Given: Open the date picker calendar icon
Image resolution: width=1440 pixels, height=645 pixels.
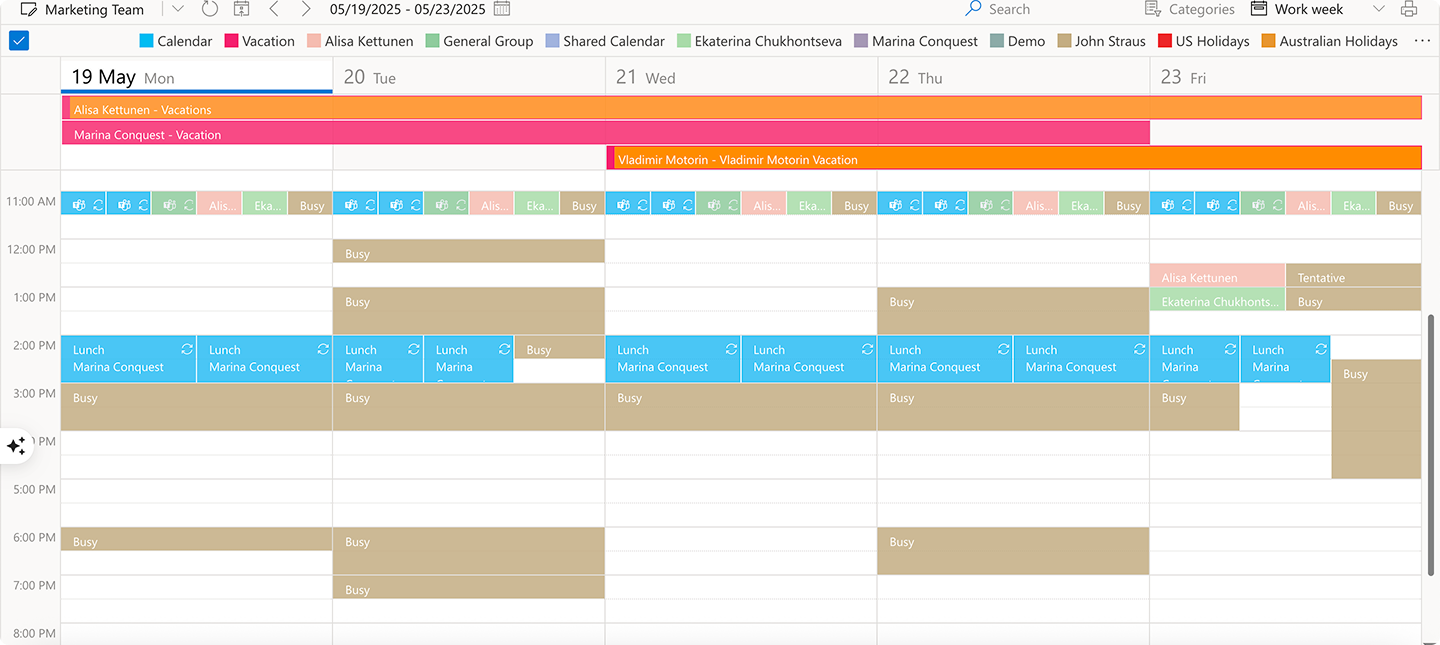Looking at the screenshot, I should click(x=500, y=9).
